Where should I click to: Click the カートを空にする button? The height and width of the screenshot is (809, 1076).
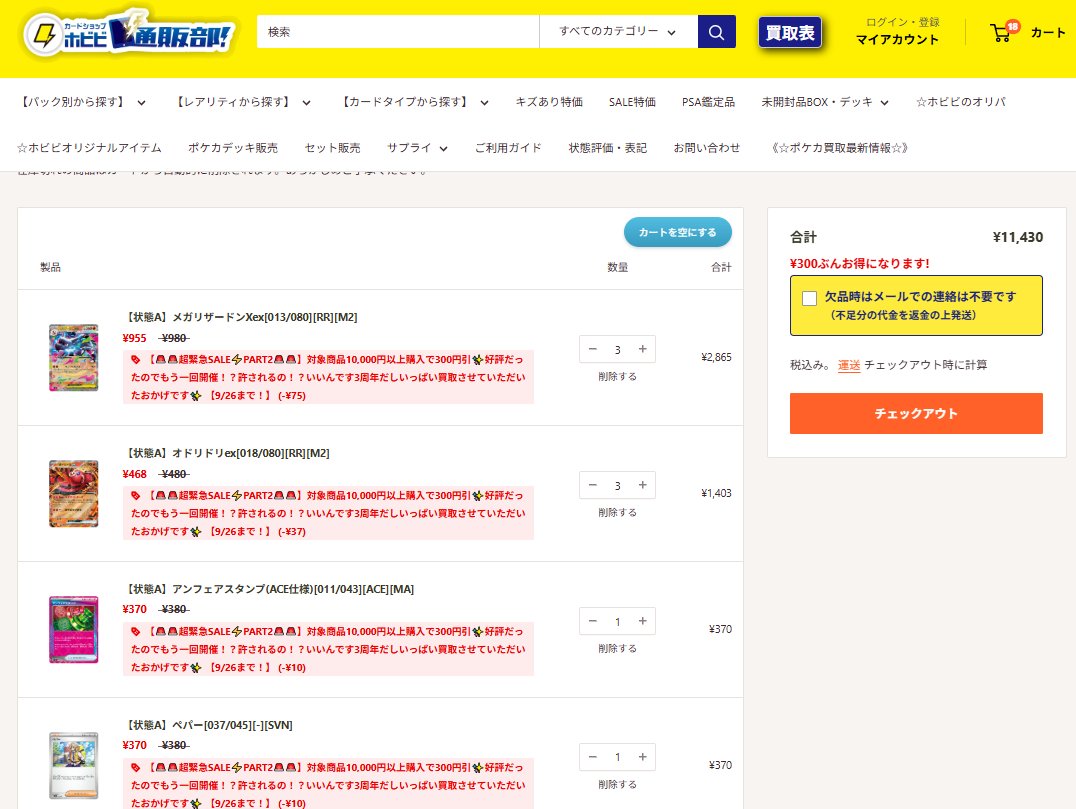pyautogui.click(x=677, y=233)
